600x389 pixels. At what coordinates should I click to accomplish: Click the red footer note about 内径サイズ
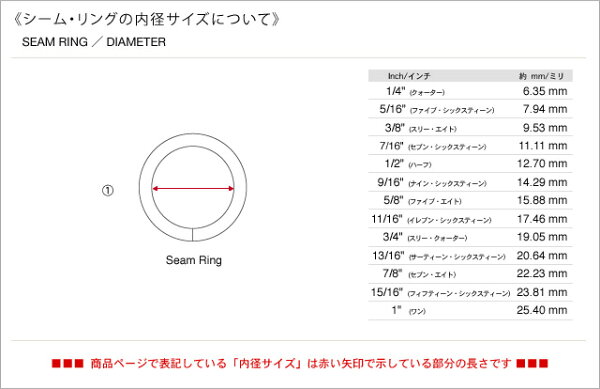[300, 363]
